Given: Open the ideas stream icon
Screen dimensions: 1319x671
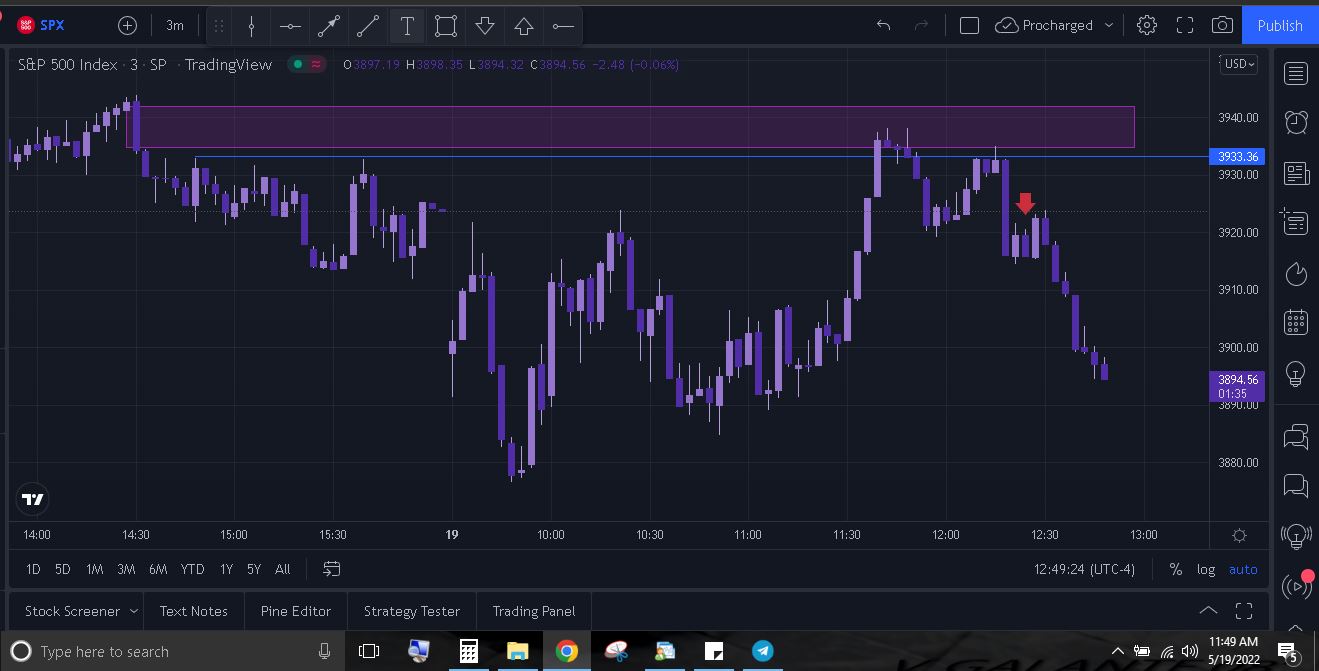Looking at the screenshot, I should click(x=1296, y=536).
